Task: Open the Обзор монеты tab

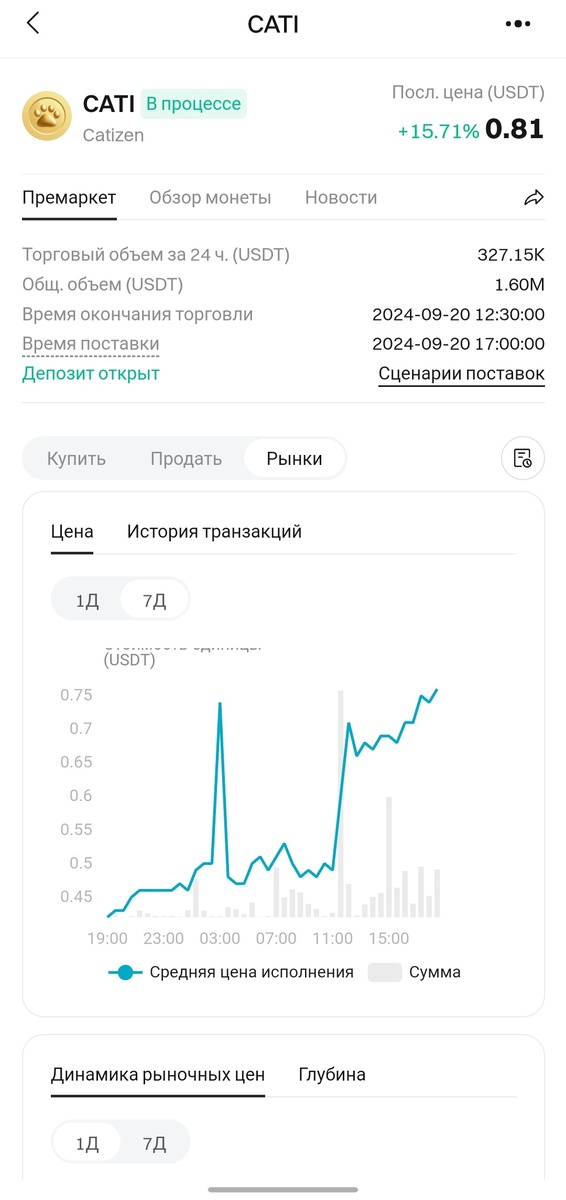Action: pos(210,197)
